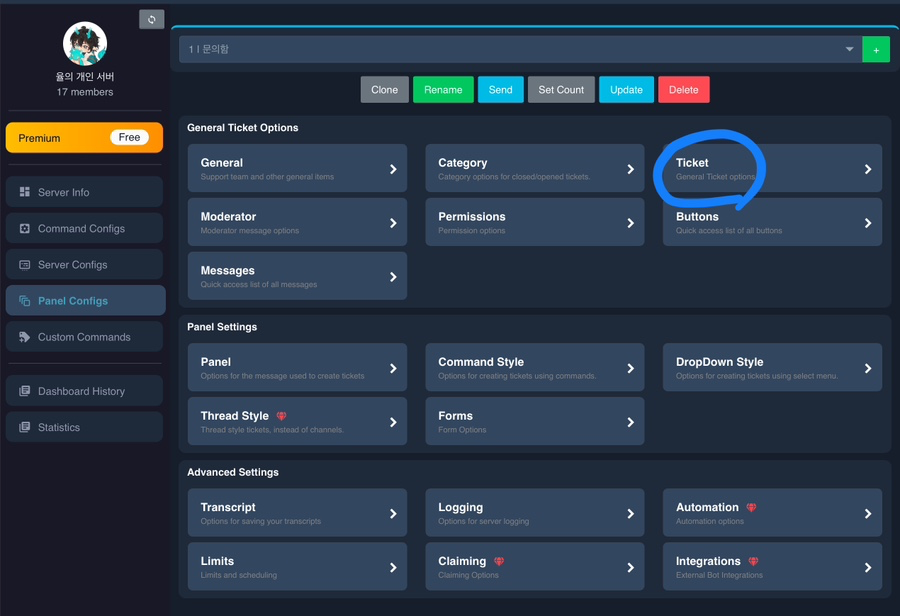This screenshot has height=616, width=900.
Task: Click the green plus icon to add panel
Action: 876,50
